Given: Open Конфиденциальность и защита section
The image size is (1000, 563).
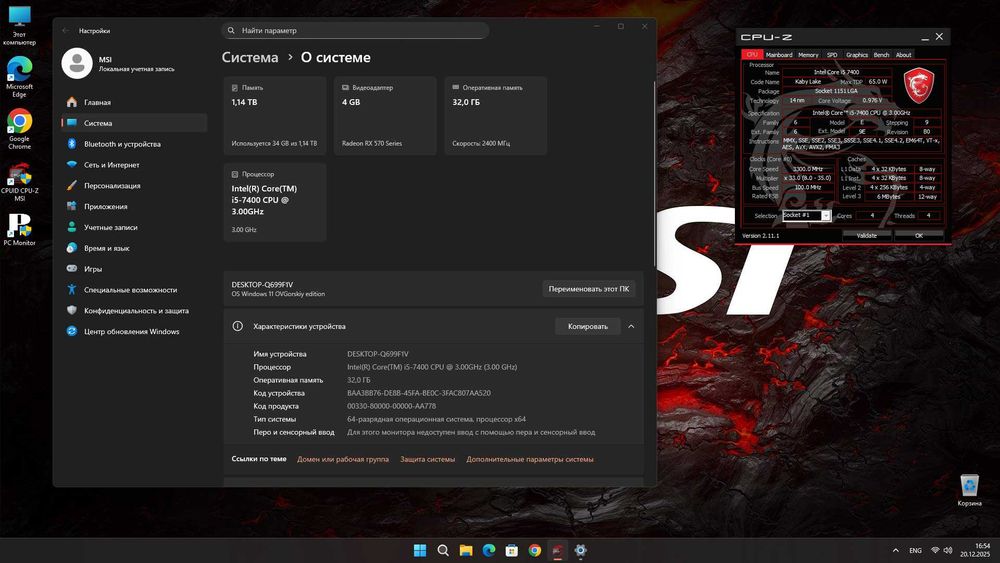Looking at the screenshot, I should tap(134, 311).
